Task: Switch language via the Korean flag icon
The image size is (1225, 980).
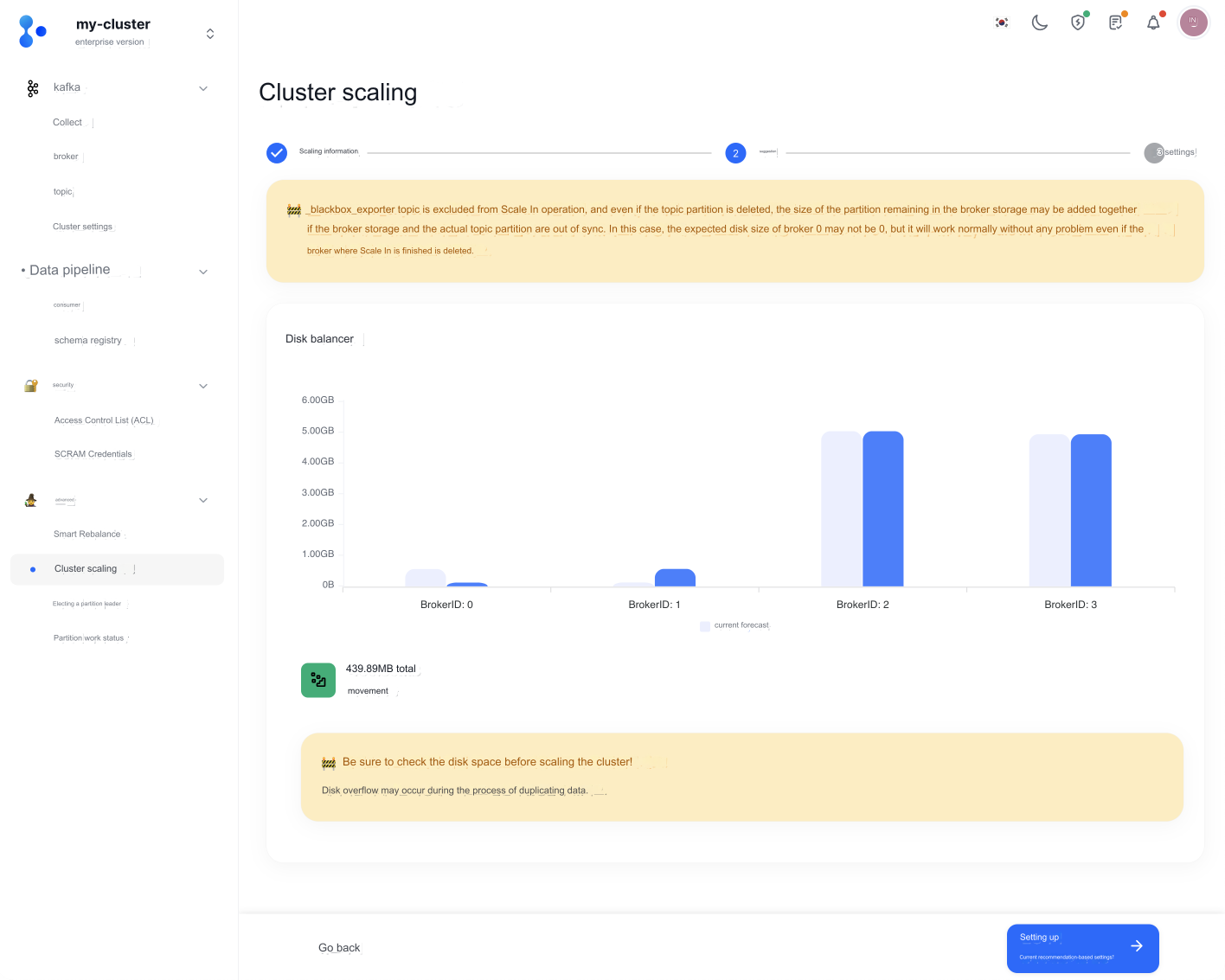Action: (1002, 22)
